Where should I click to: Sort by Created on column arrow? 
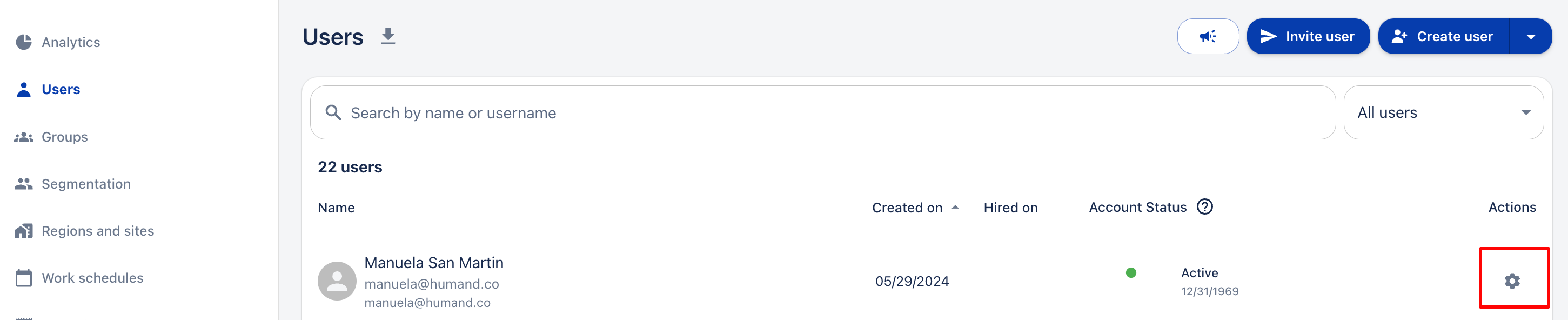point(955,207)
